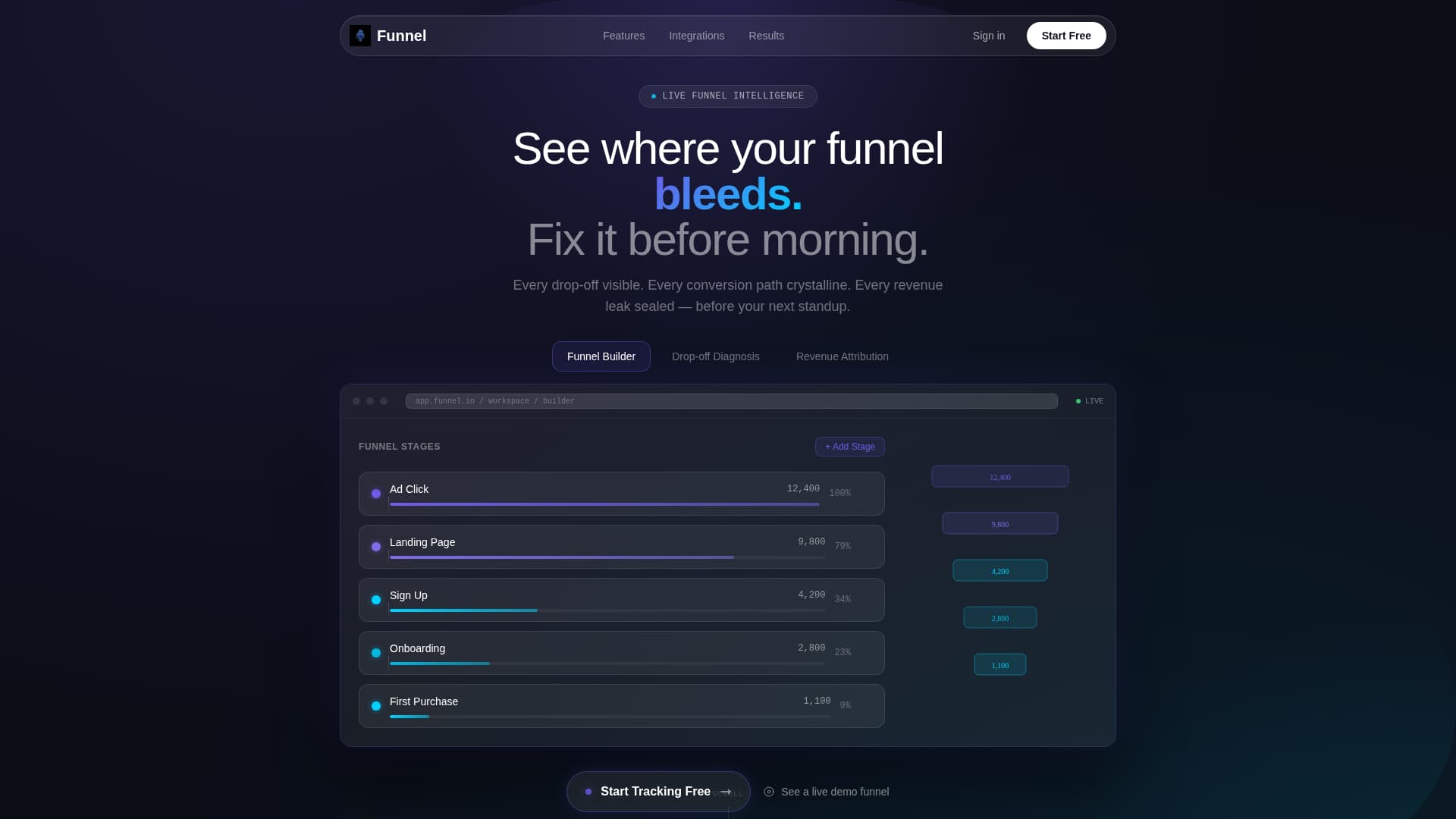Image resolution: width=1456 pixels, height=819 pixels.
Task: Click the 100% value in Ad Click
Action: coord(839,493)
